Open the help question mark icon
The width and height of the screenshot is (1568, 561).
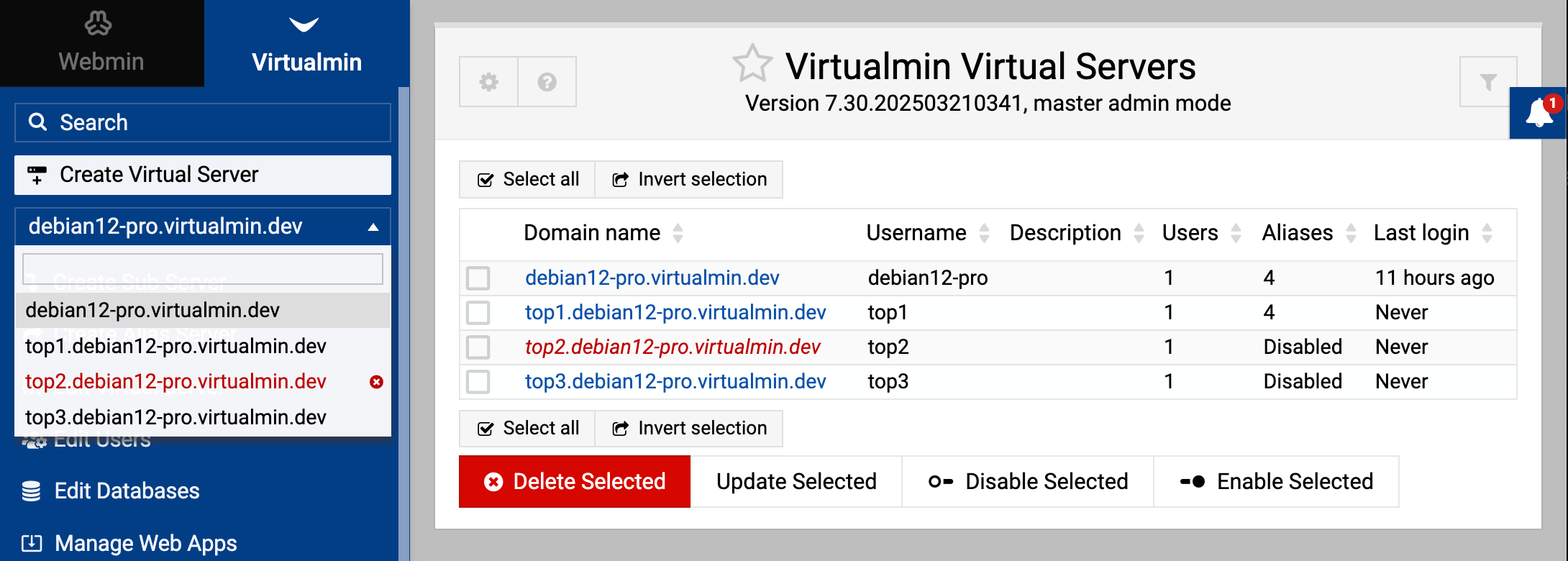547,82
